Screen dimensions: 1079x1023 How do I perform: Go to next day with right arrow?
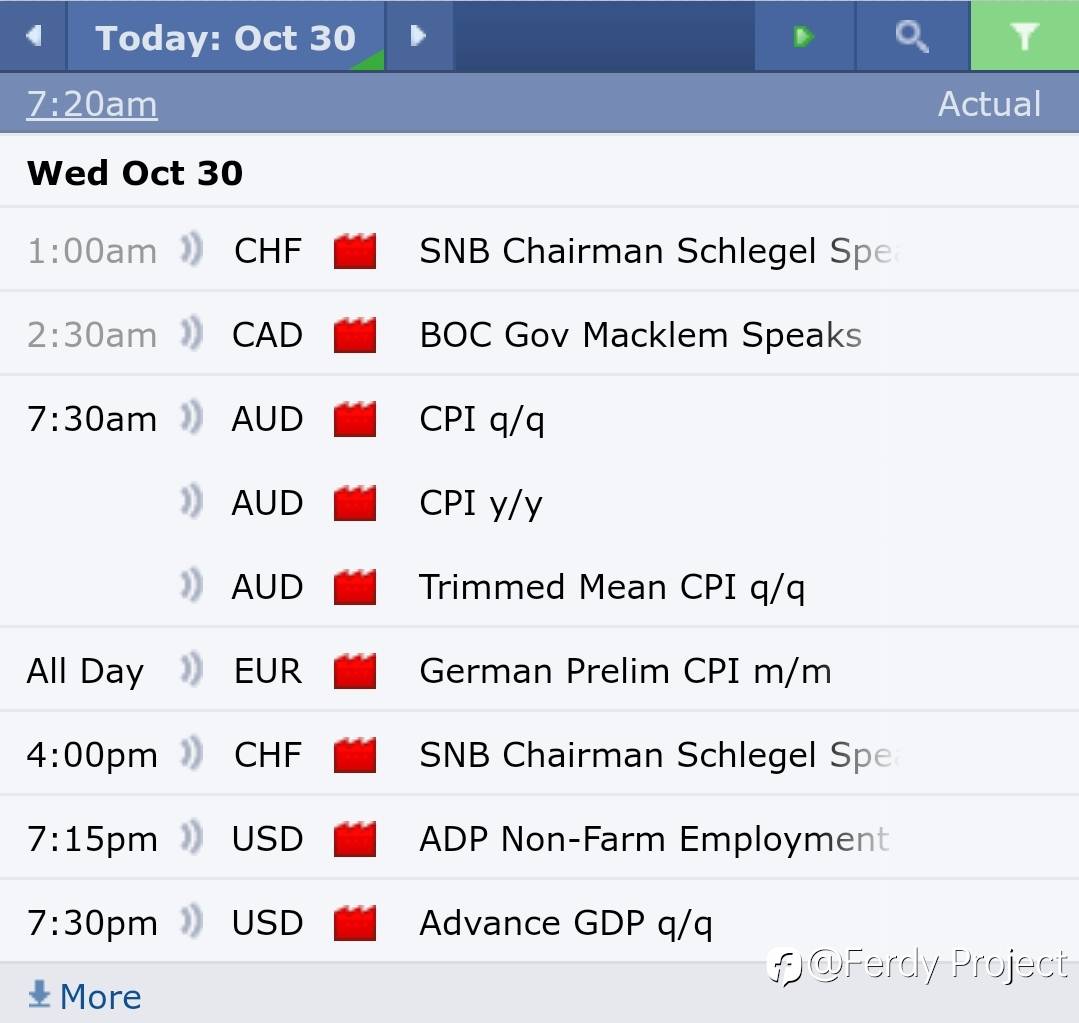point(419,36)
